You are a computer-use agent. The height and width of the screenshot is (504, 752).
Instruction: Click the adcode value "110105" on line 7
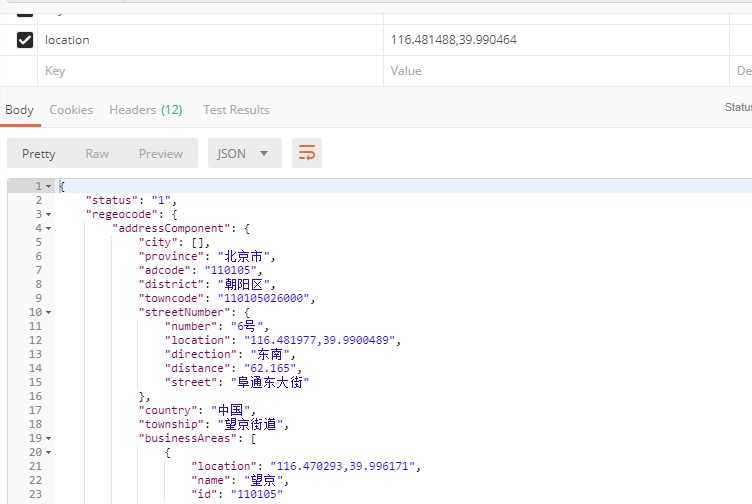230,270
